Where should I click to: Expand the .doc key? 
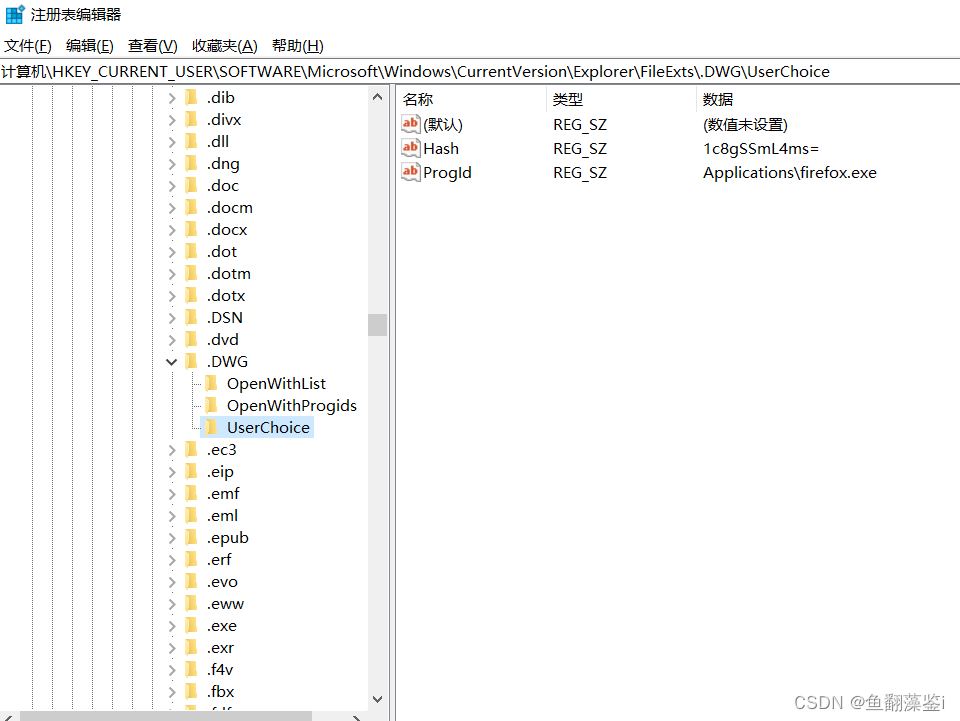pyautogui.click(x=172, y=186)
